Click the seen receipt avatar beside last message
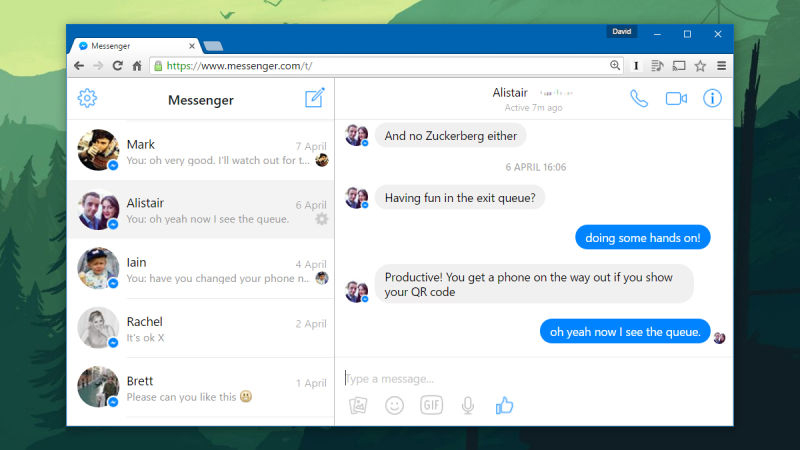 point(719,337)
